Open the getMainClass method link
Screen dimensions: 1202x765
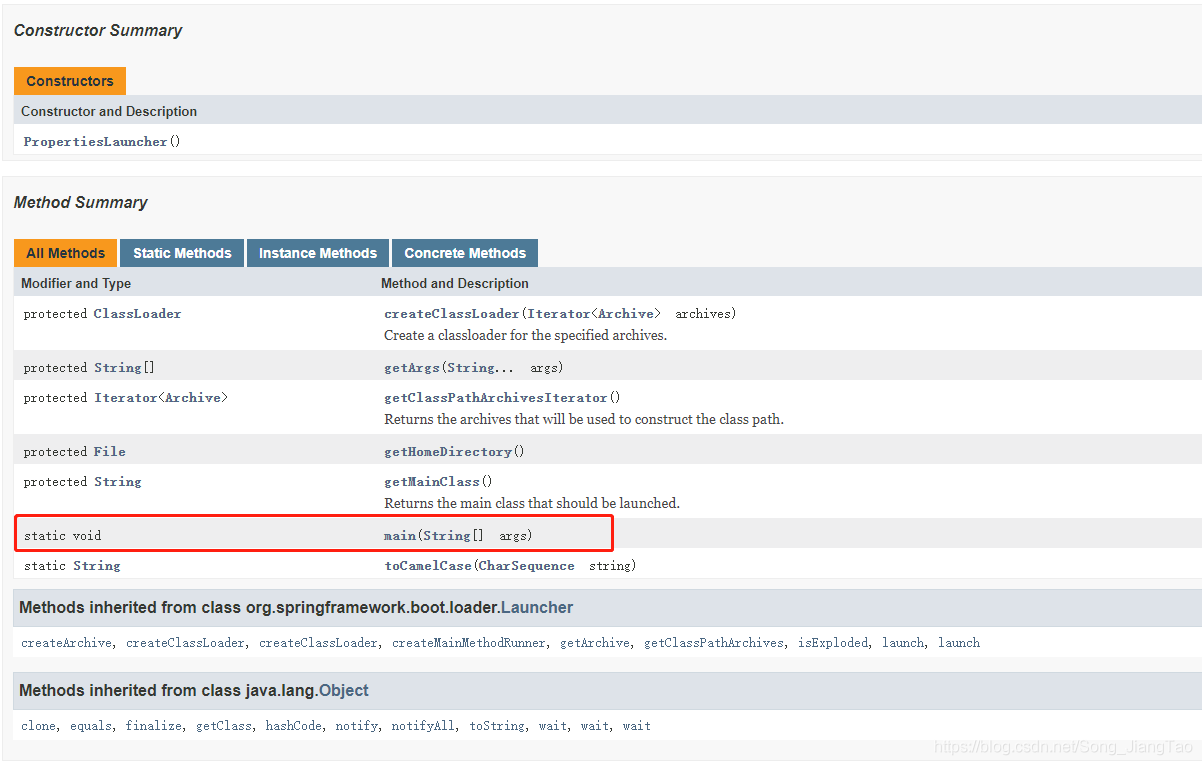click(x=432, y=482)
